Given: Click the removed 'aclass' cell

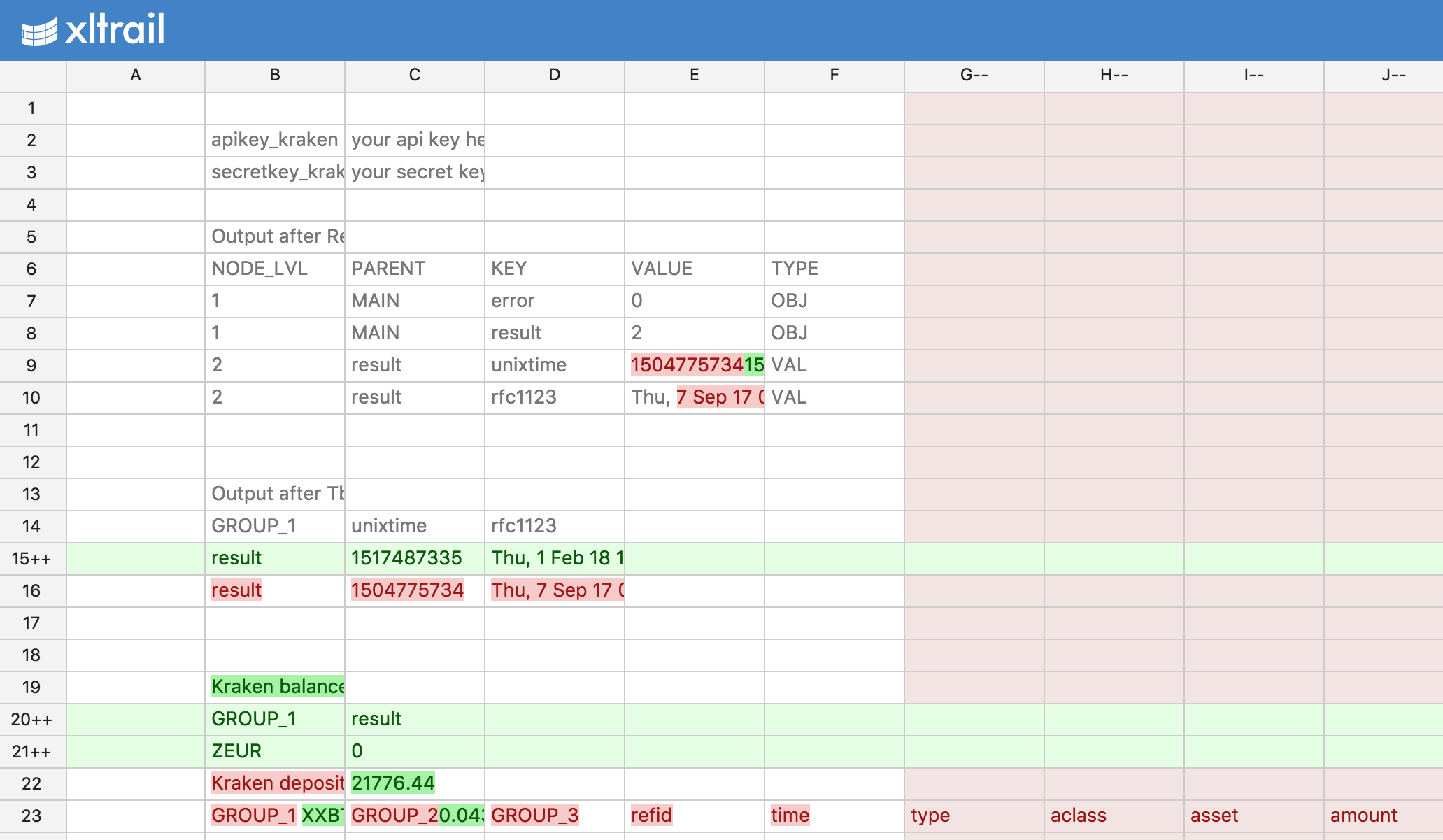Looking at the screenshot, I should [1114, 816].
